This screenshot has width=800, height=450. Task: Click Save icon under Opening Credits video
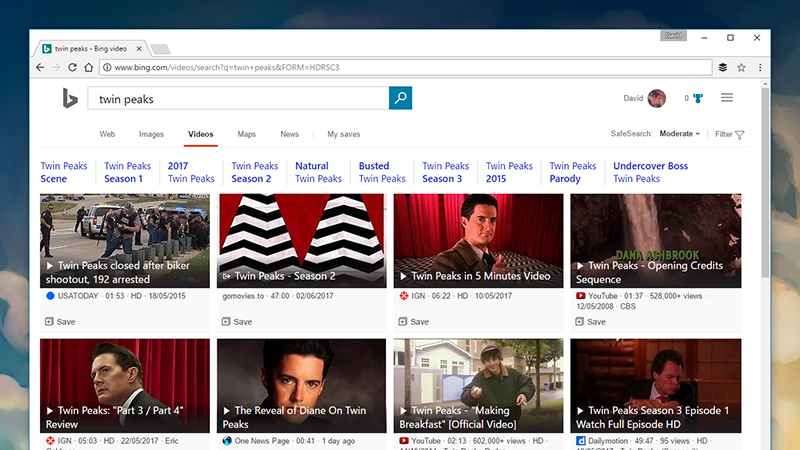pos(580,321)
